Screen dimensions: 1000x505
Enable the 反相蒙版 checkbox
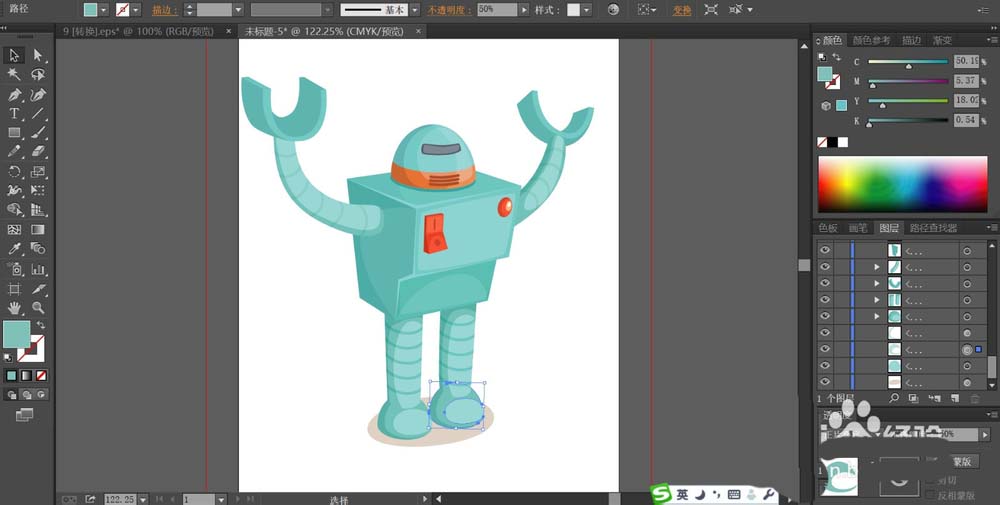point(930,494)
